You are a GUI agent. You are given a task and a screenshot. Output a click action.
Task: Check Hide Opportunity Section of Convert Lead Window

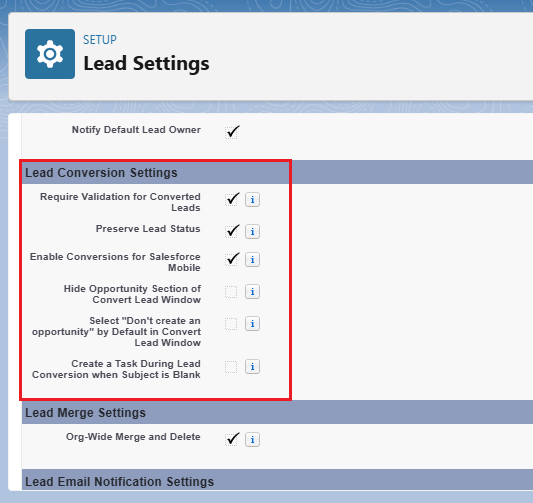pos(231,292)
